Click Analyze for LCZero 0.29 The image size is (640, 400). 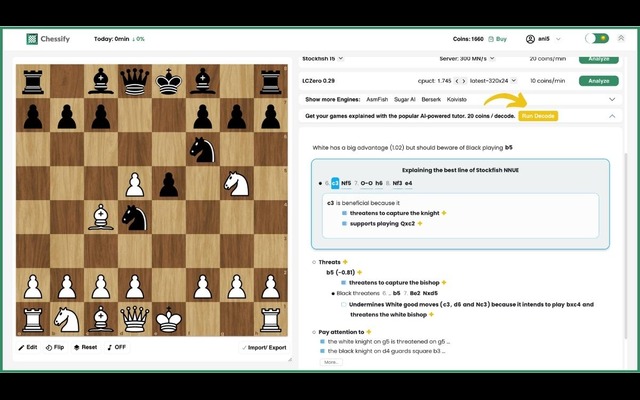599,81
